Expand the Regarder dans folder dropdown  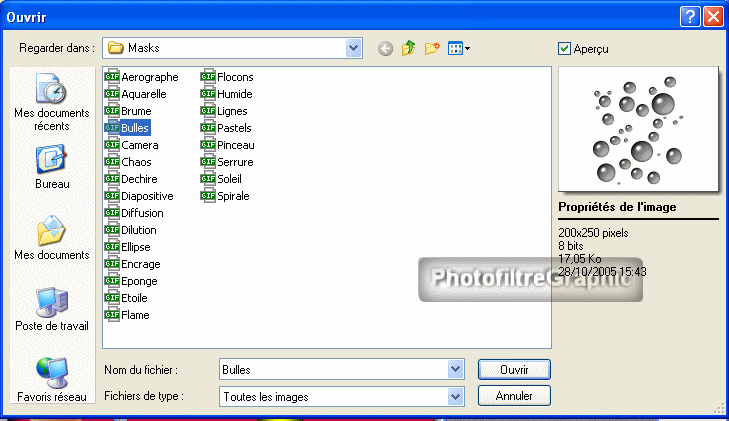(x=353, y=47)
